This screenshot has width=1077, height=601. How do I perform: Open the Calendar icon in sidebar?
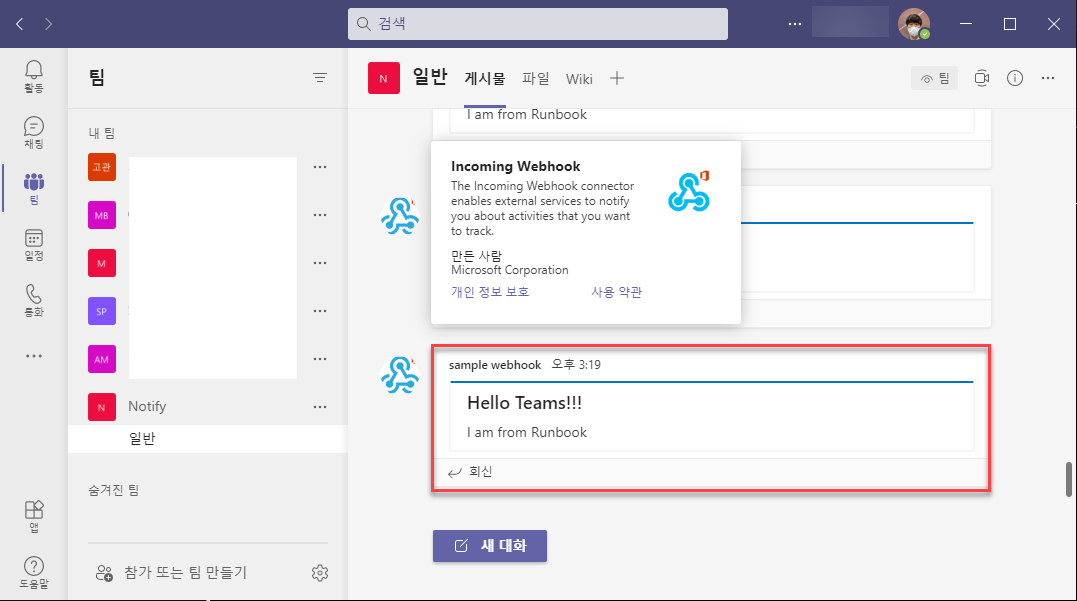(34, 245)
